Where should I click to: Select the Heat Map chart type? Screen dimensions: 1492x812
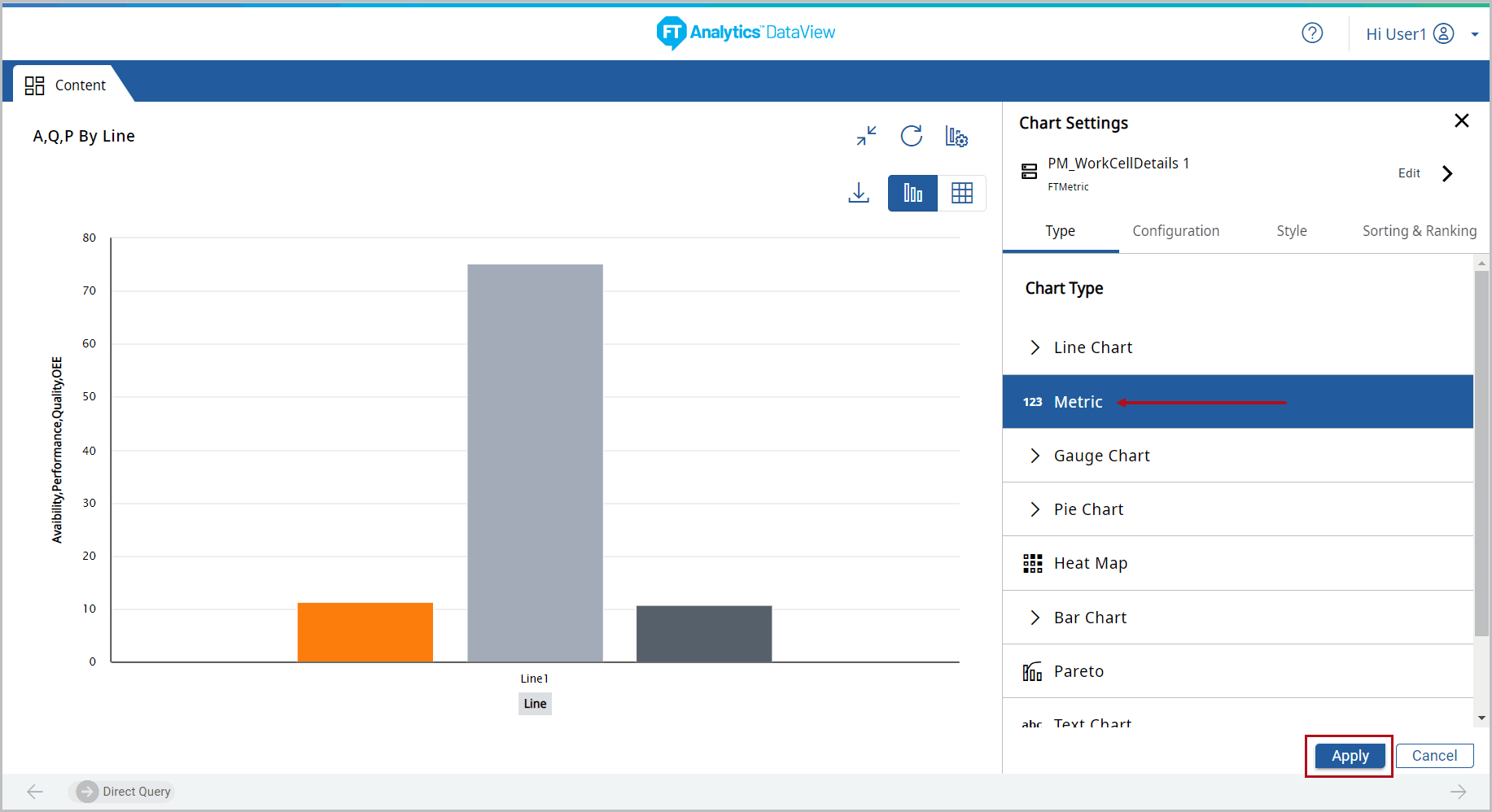point(1090,563)
